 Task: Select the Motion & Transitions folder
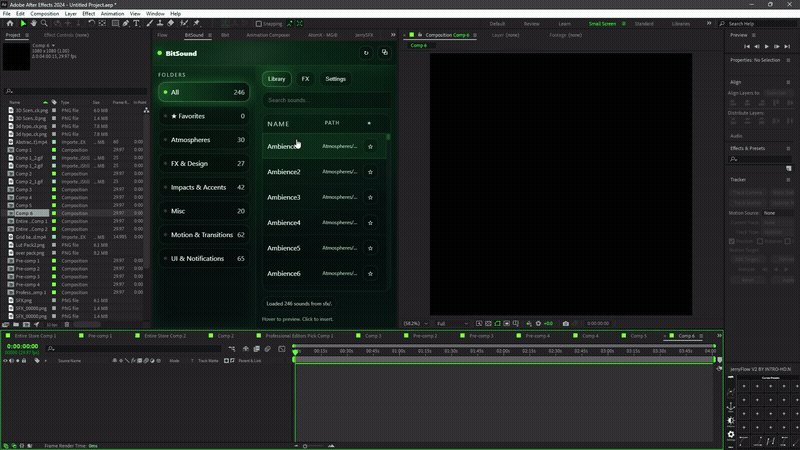tap(204, 235)
